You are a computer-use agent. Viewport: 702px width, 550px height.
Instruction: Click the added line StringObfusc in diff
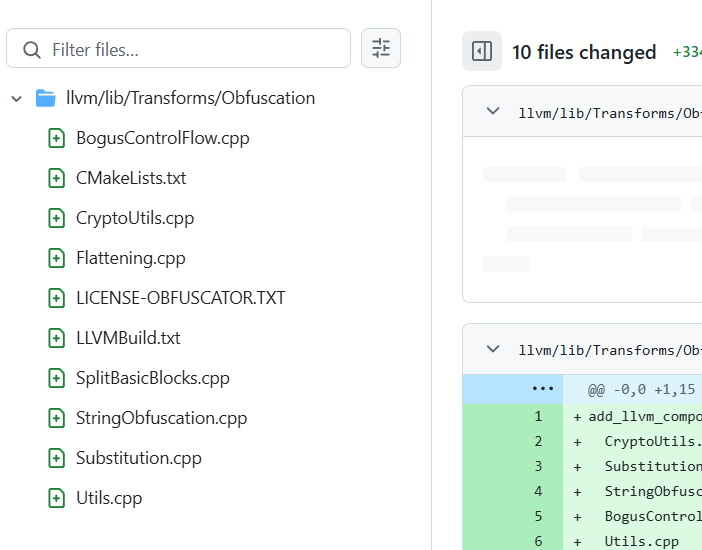click(x=653, y=492)
